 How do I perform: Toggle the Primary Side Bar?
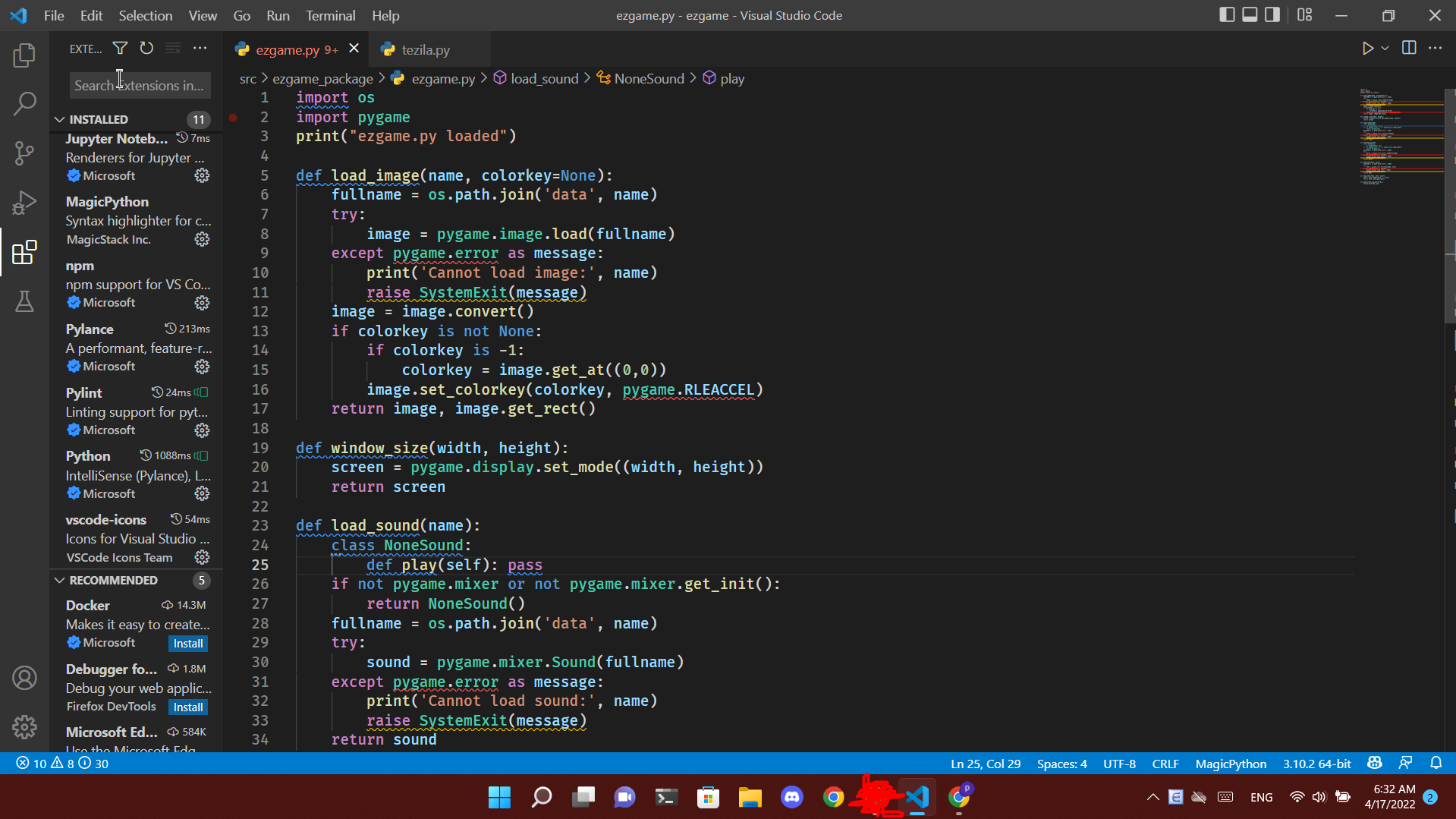tap(1227, 15)
